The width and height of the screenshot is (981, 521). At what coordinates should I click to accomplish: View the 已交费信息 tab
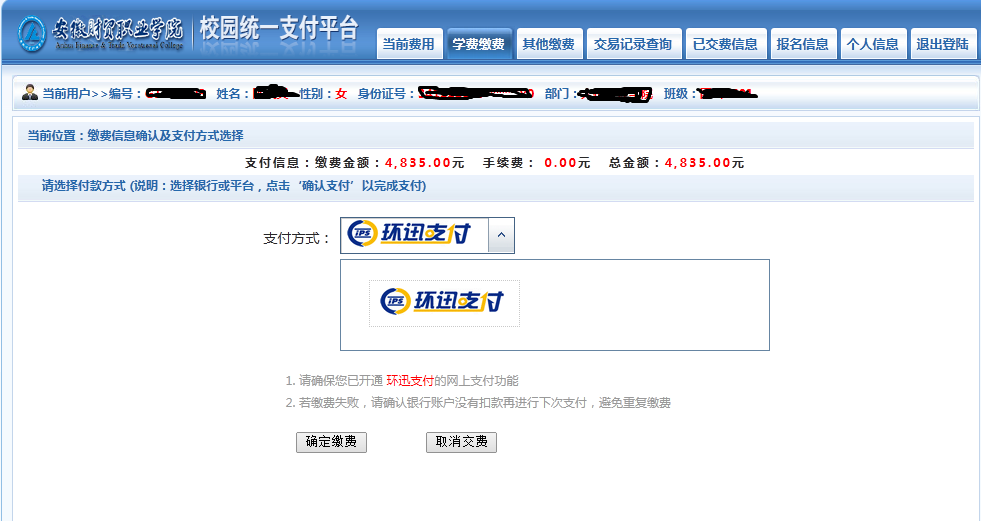point(725,44)
